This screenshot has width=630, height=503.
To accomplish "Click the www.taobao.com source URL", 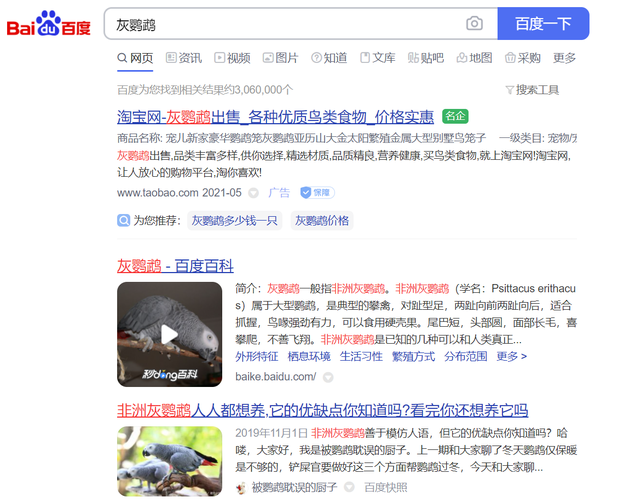I will [158, 193].
